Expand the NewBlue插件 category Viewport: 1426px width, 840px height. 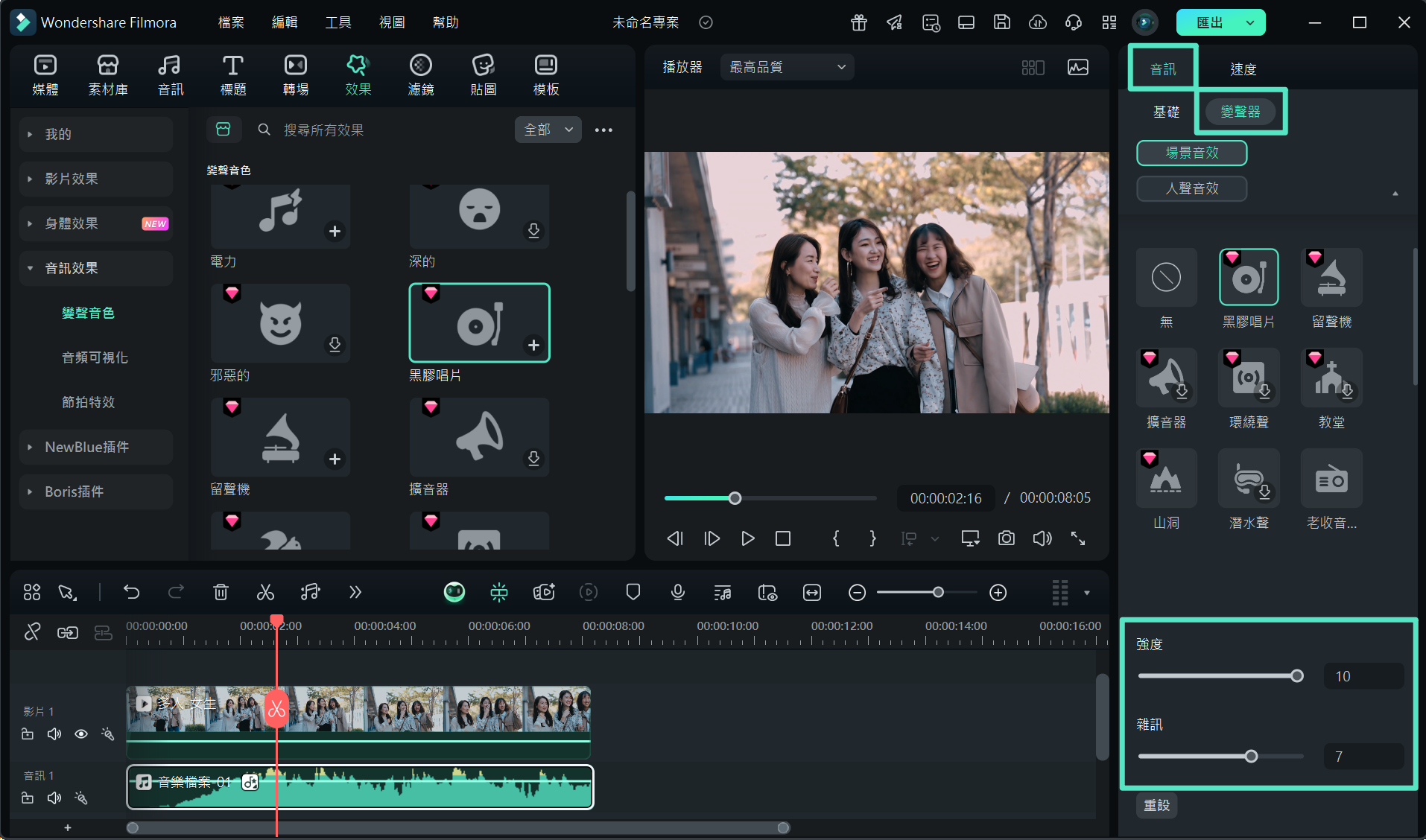coord(96,447)
